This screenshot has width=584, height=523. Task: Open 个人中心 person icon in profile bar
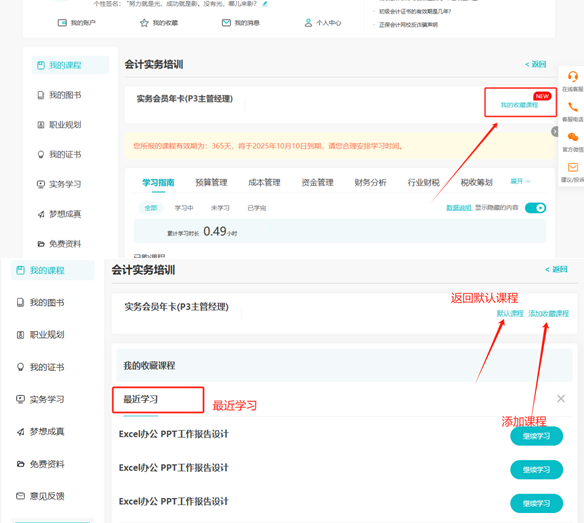coord(308,23)
